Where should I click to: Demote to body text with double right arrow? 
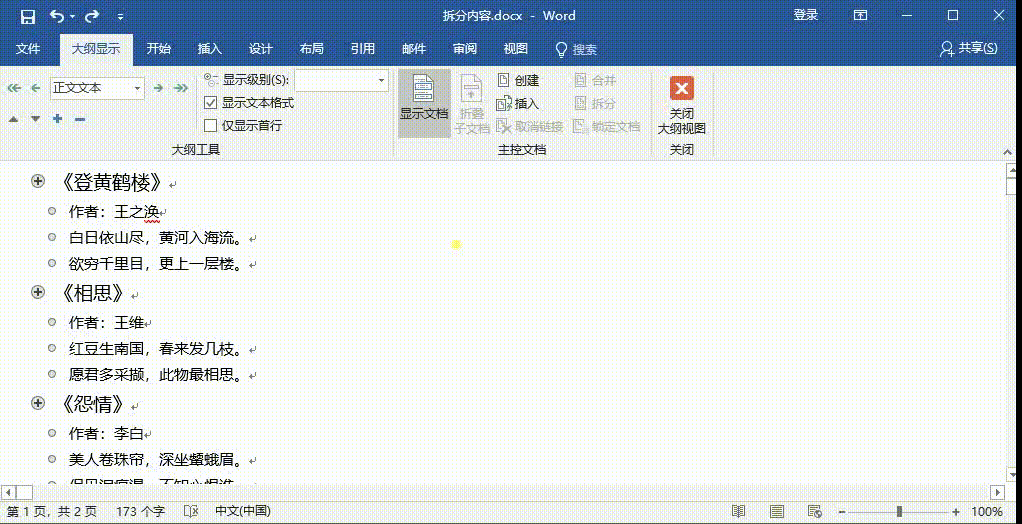click(x=181, y=88)
